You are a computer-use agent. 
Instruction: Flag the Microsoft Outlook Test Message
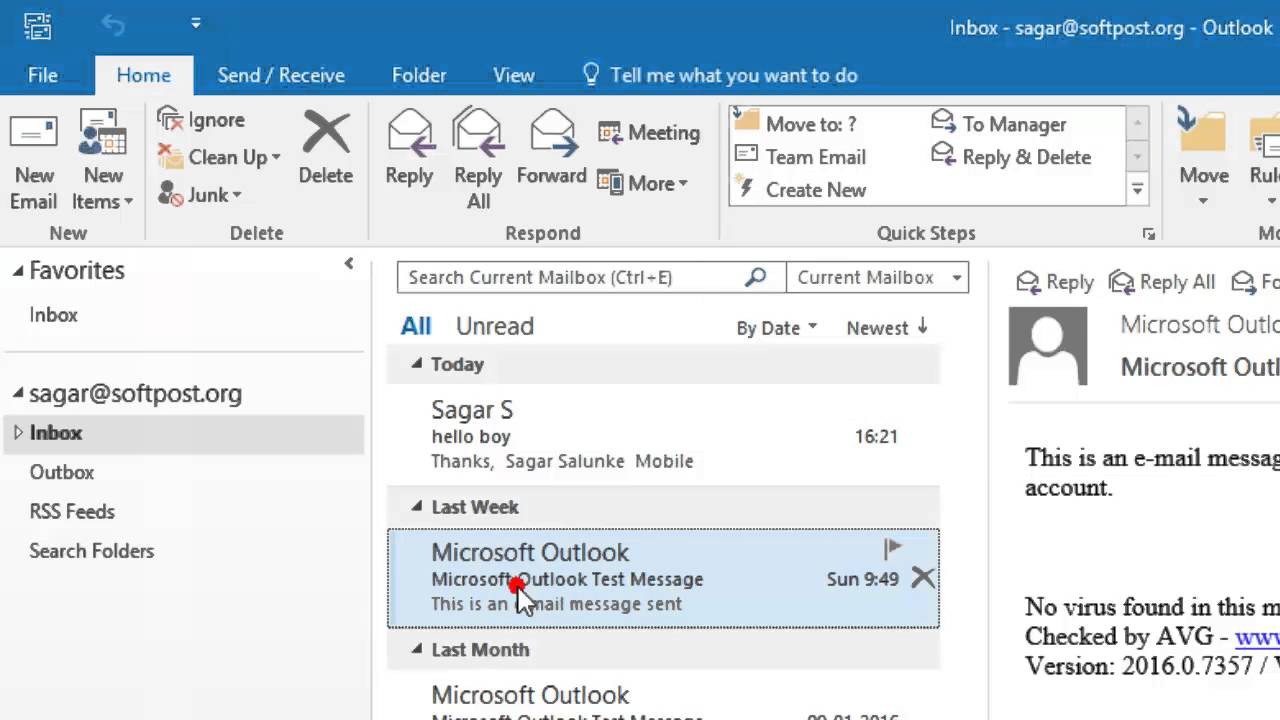point(891,548)
